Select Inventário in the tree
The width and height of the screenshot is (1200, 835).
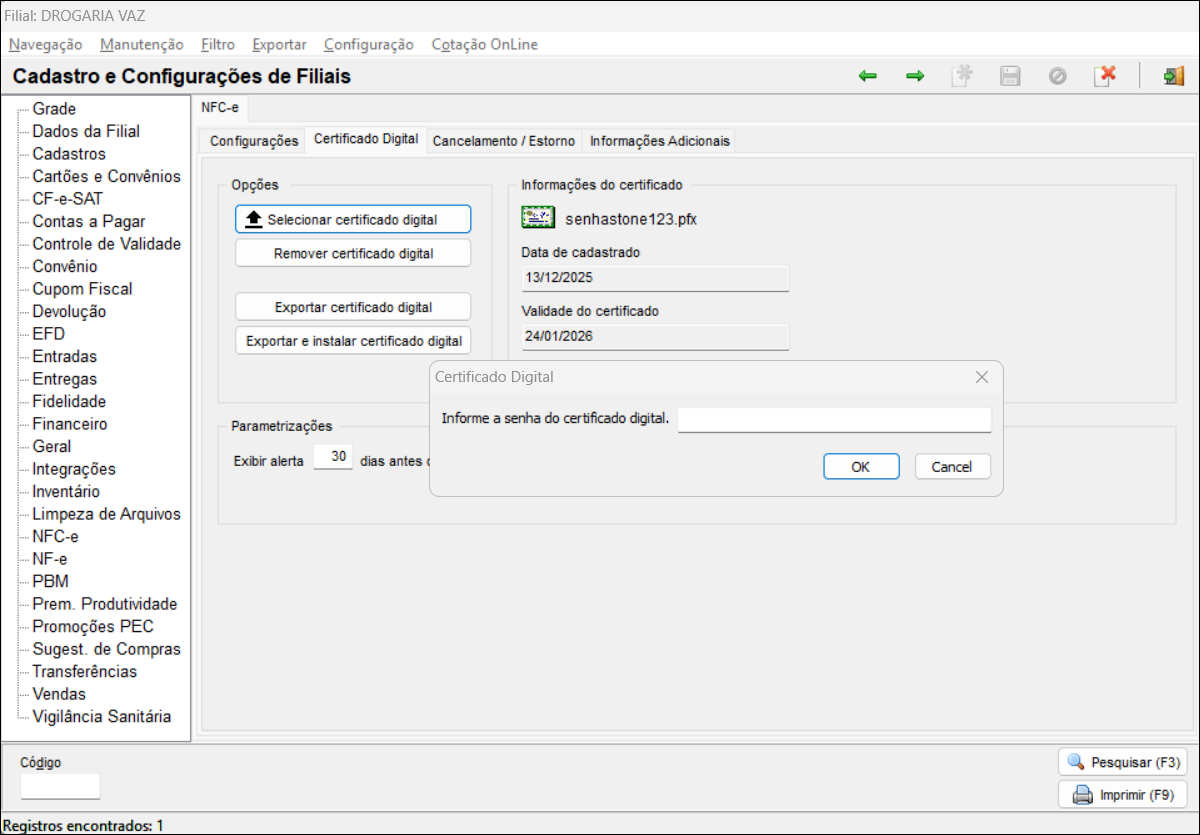[x=66, y=491]
